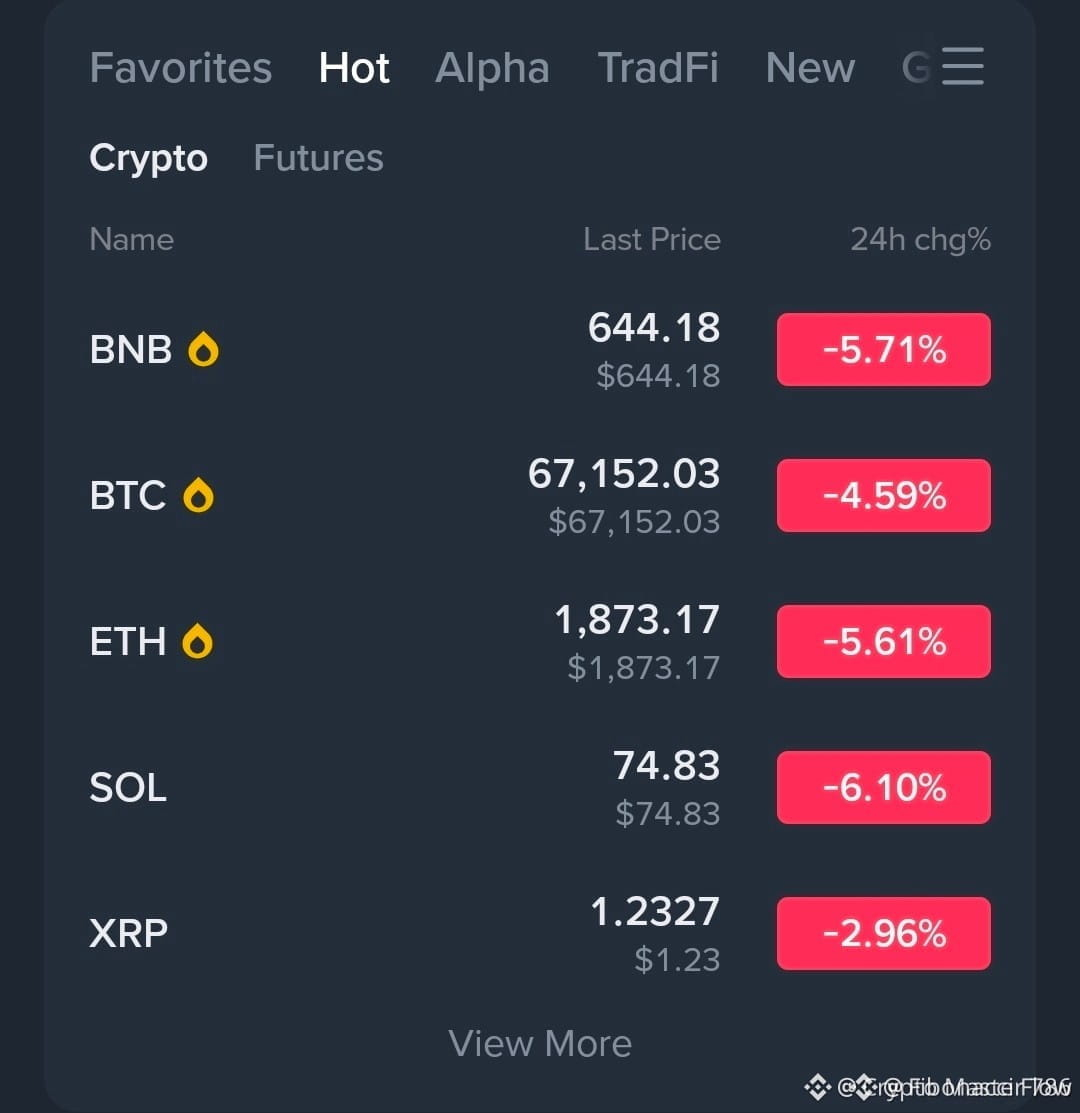Sort by the Name column header
The height and width of the screenshot is (1113, 1080).
[x=132, y=240]
